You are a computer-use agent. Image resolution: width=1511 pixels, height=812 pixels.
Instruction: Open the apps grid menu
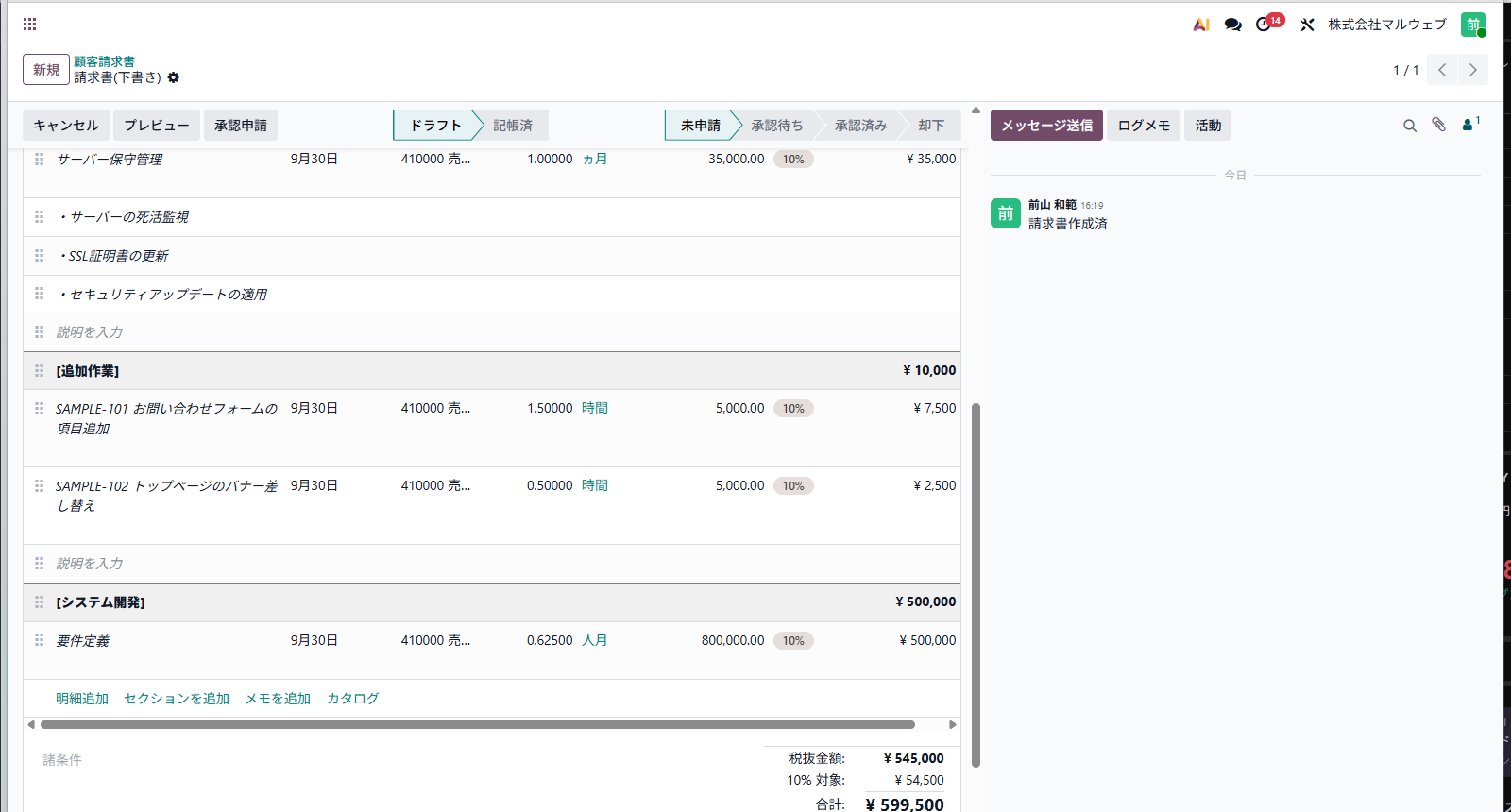tap(30, 25)
